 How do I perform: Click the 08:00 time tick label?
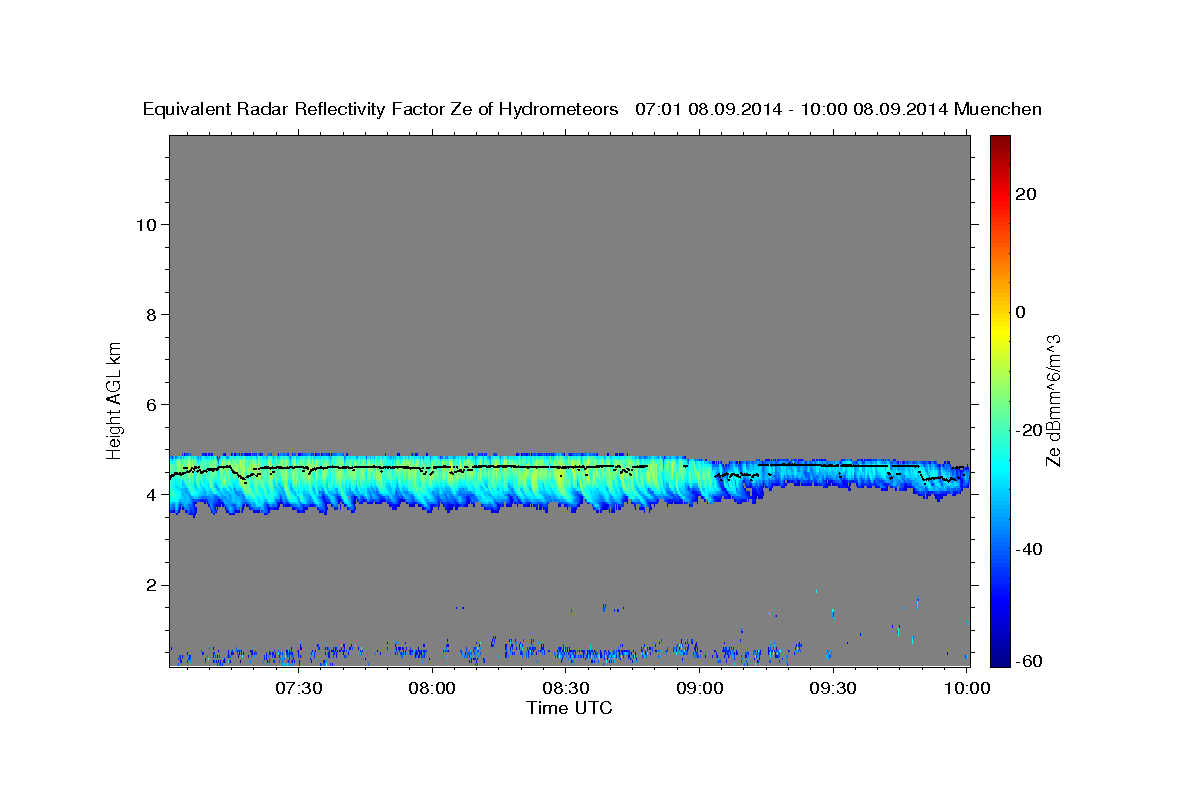[x=433, y=688]
